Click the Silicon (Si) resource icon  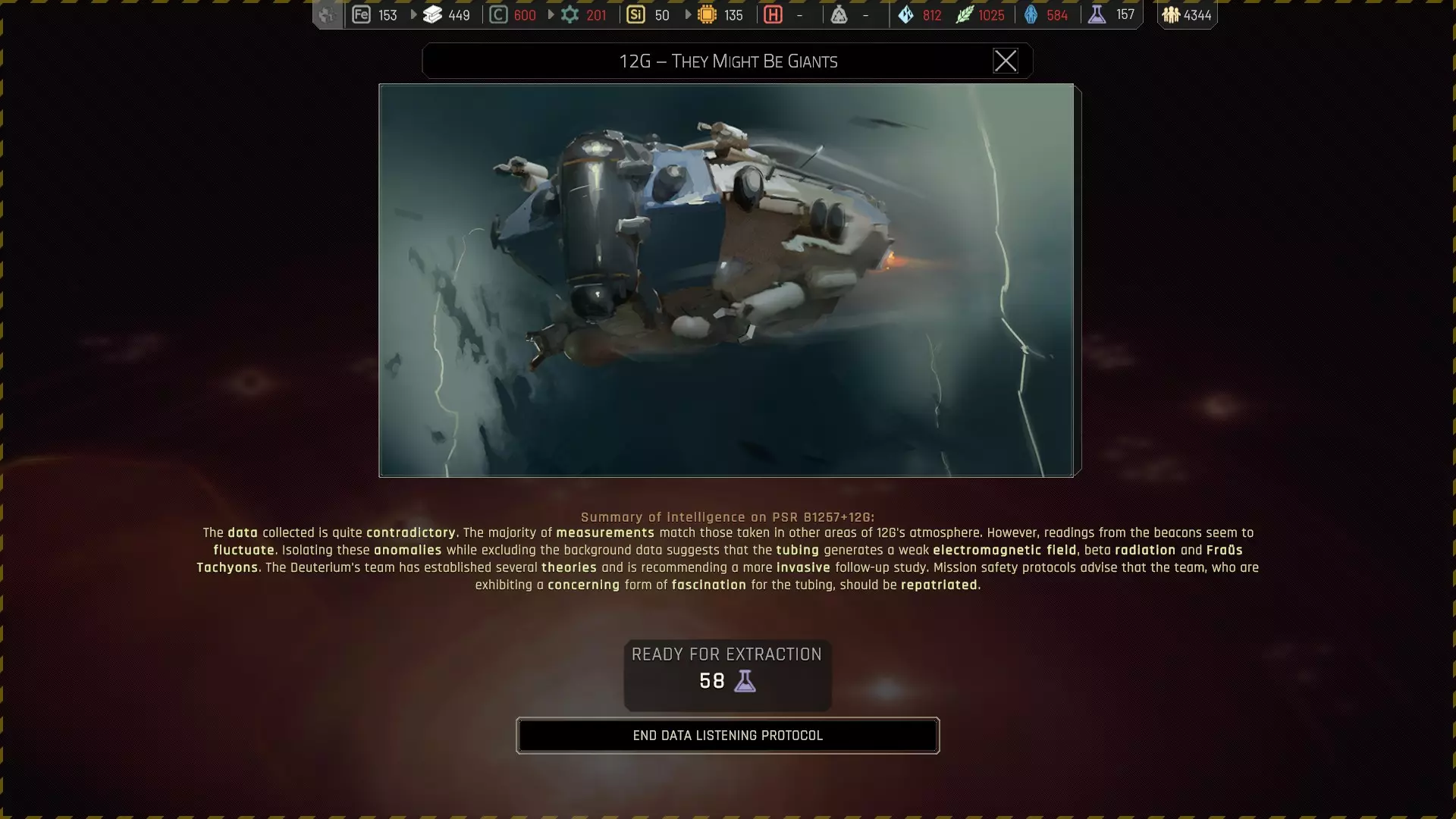(635, 14)
